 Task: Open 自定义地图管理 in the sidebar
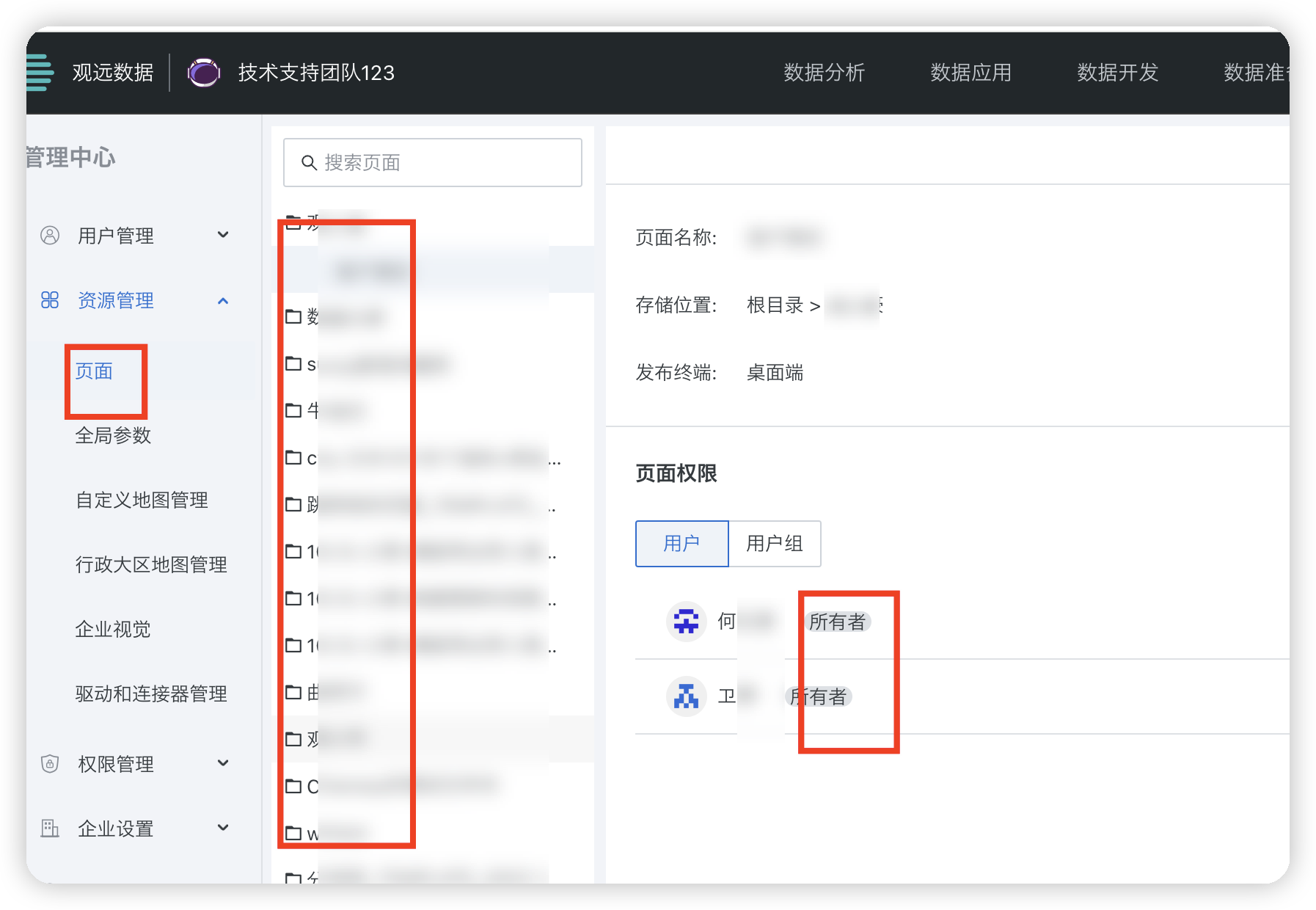click(142, 500)
